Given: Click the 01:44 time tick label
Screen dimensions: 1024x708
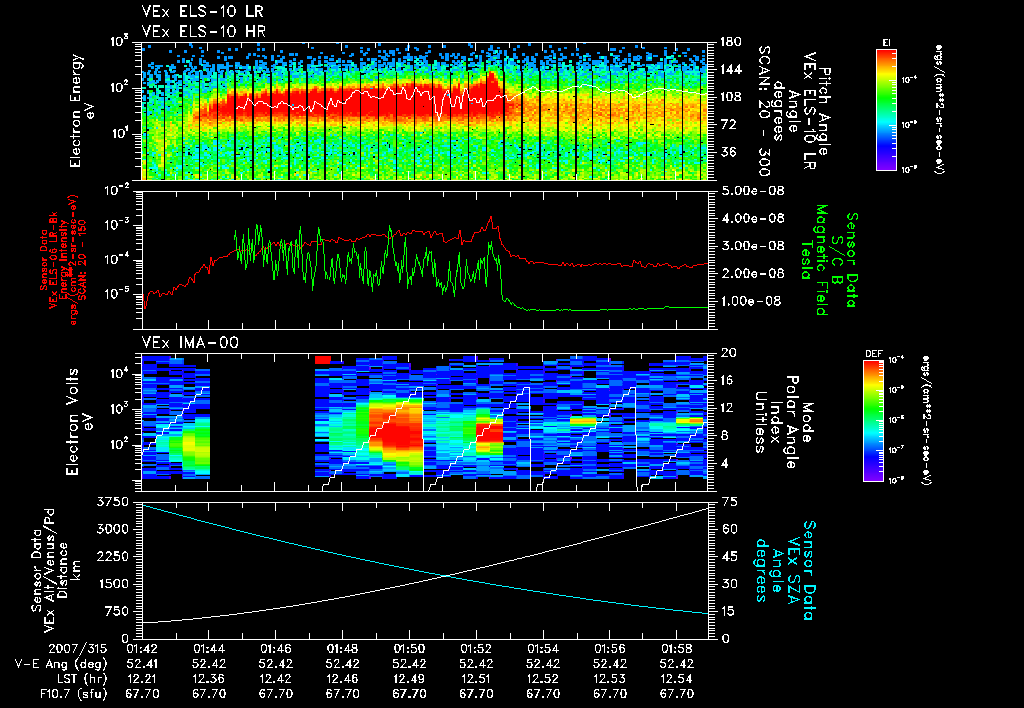Looking at the screenshot, I should (208, 649).
